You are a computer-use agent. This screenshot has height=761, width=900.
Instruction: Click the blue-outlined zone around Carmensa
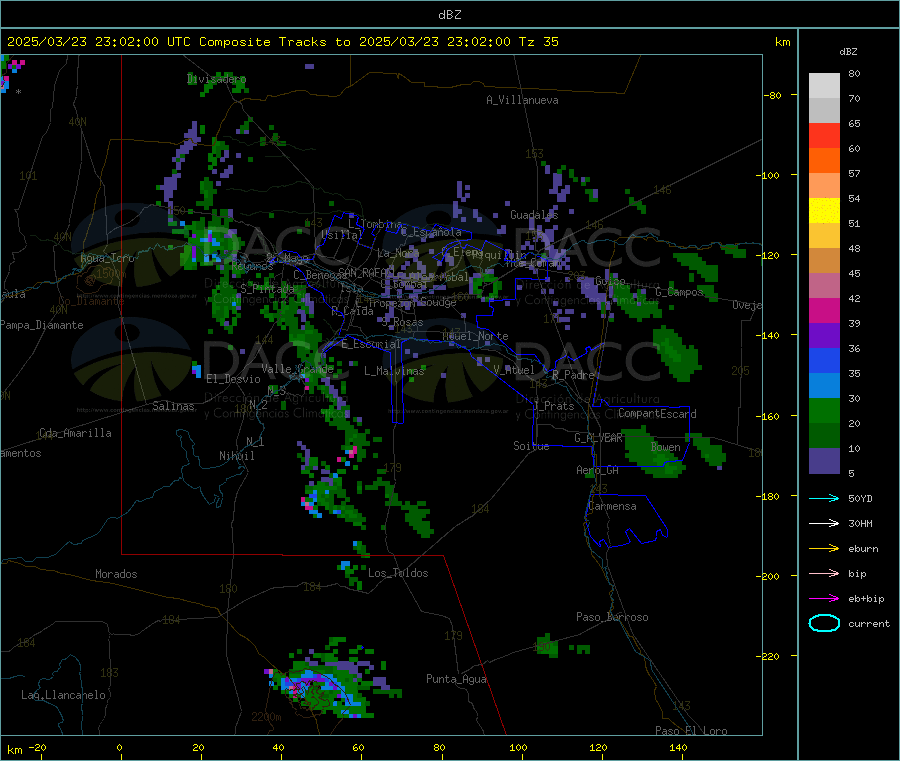point(626,521)
